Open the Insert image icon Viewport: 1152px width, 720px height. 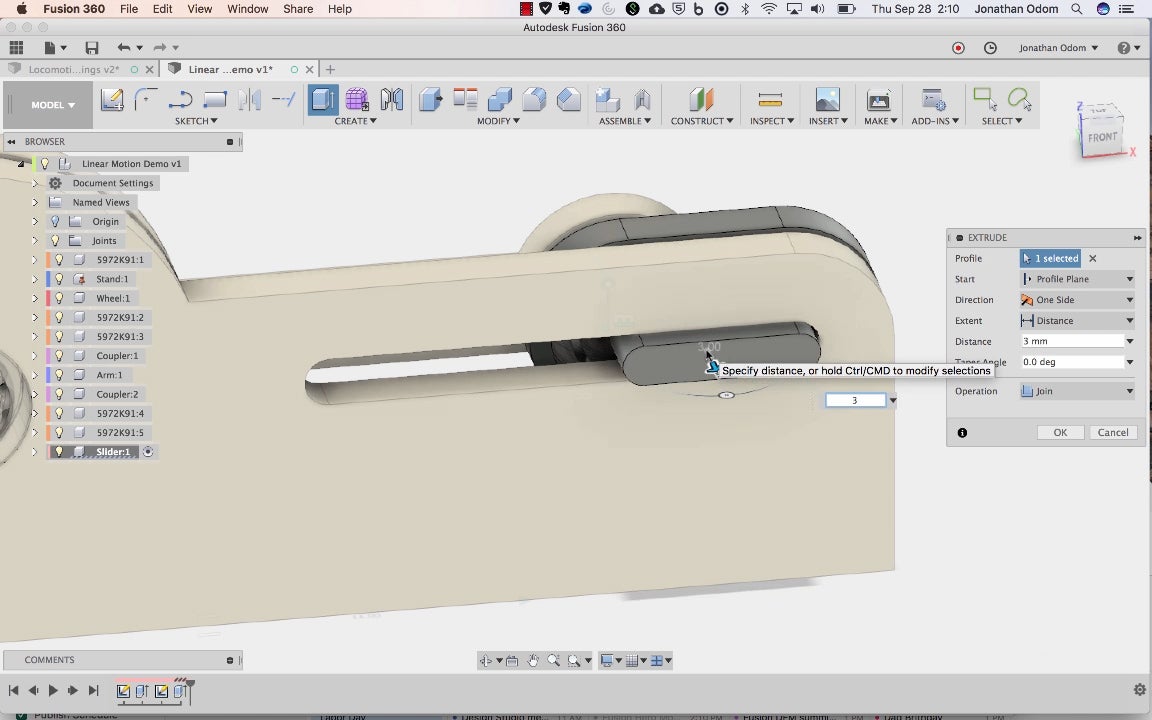point(827,99)
